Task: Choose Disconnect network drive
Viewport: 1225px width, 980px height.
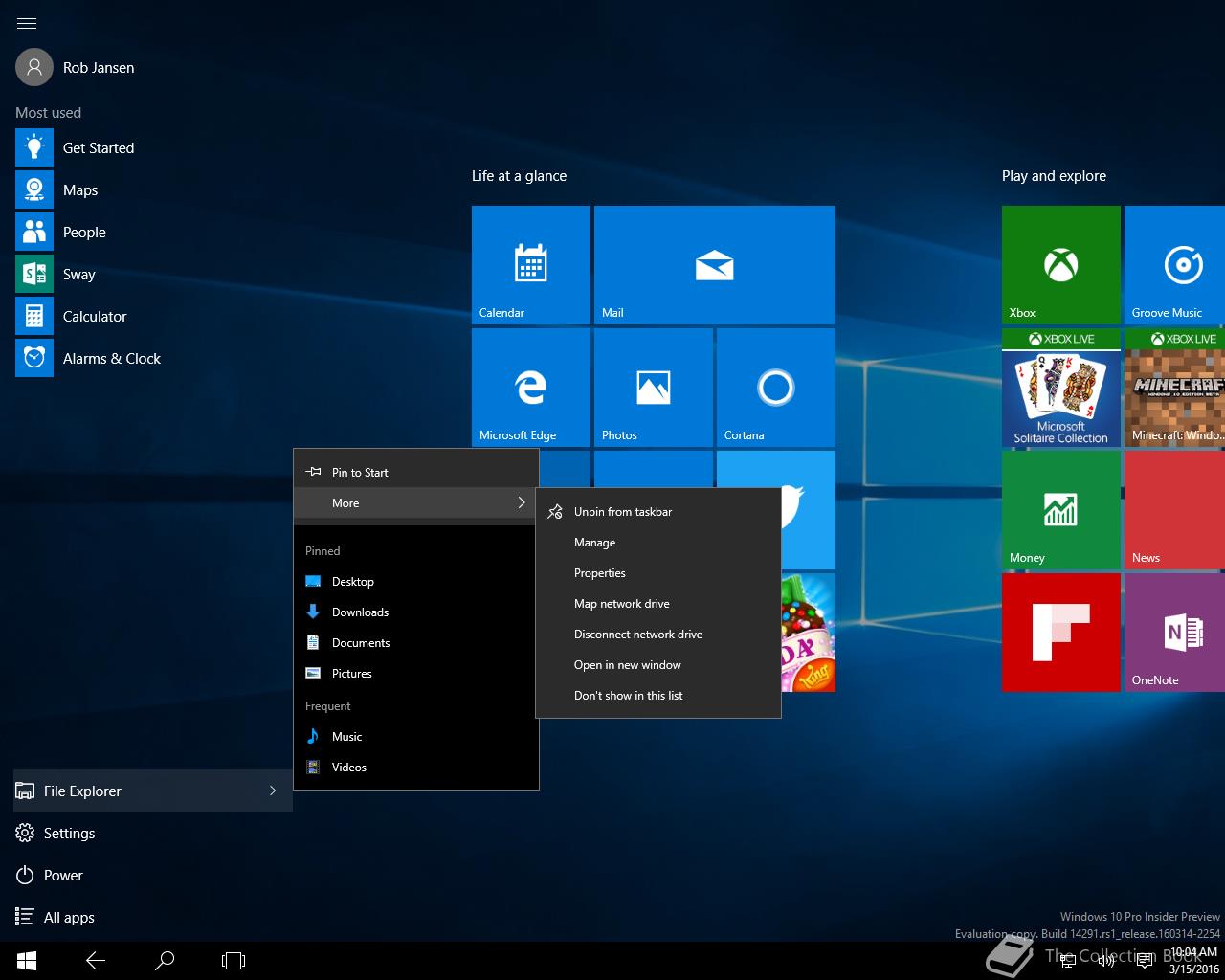Action: coord(658,635)
